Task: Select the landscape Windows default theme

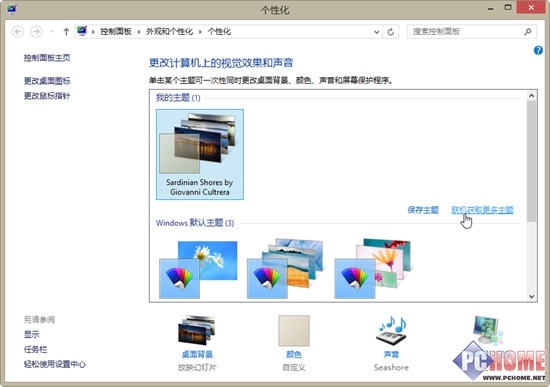Action: coord(285,268)
